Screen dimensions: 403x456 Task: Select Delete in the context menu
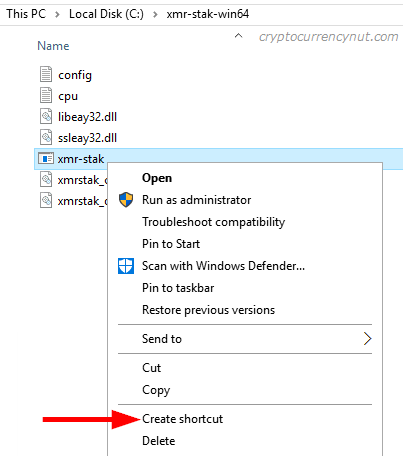159,441
